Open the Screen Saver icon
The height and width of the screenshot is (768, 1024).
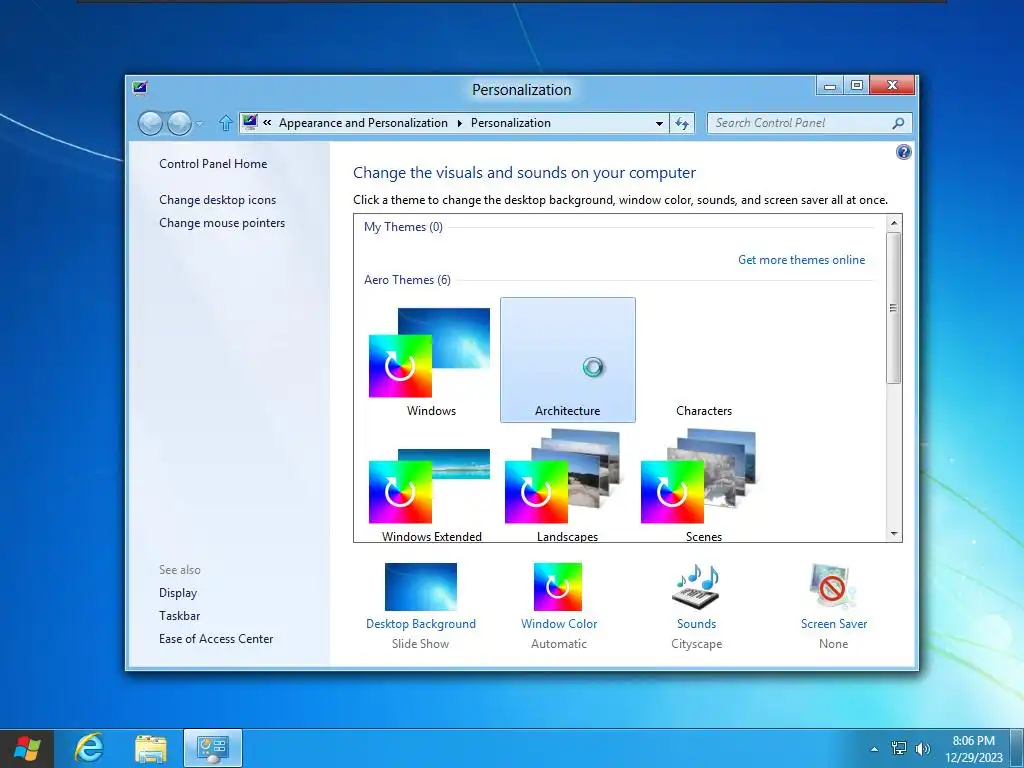click(833, 586)
